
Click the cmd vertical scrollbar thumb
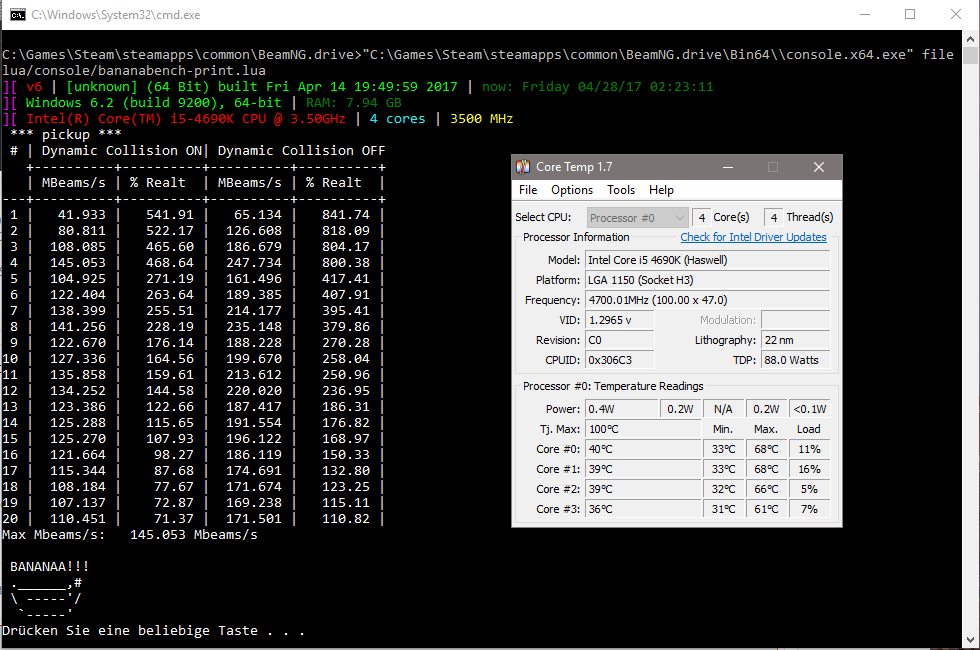(970, 56)
